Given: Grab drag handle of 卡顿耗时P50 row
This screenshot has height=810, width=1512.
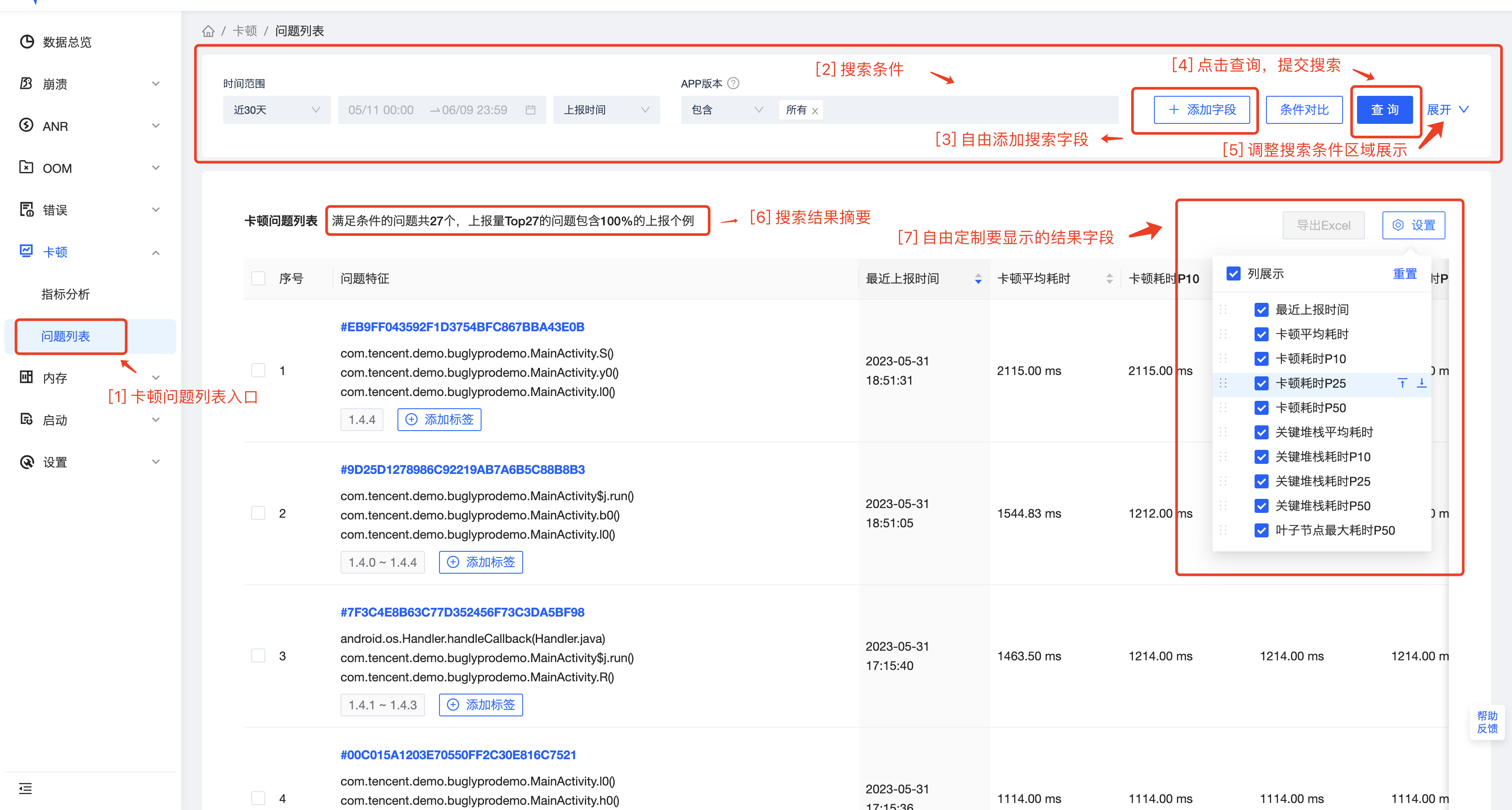Looking at the screenshot, I should [1223, 407].
